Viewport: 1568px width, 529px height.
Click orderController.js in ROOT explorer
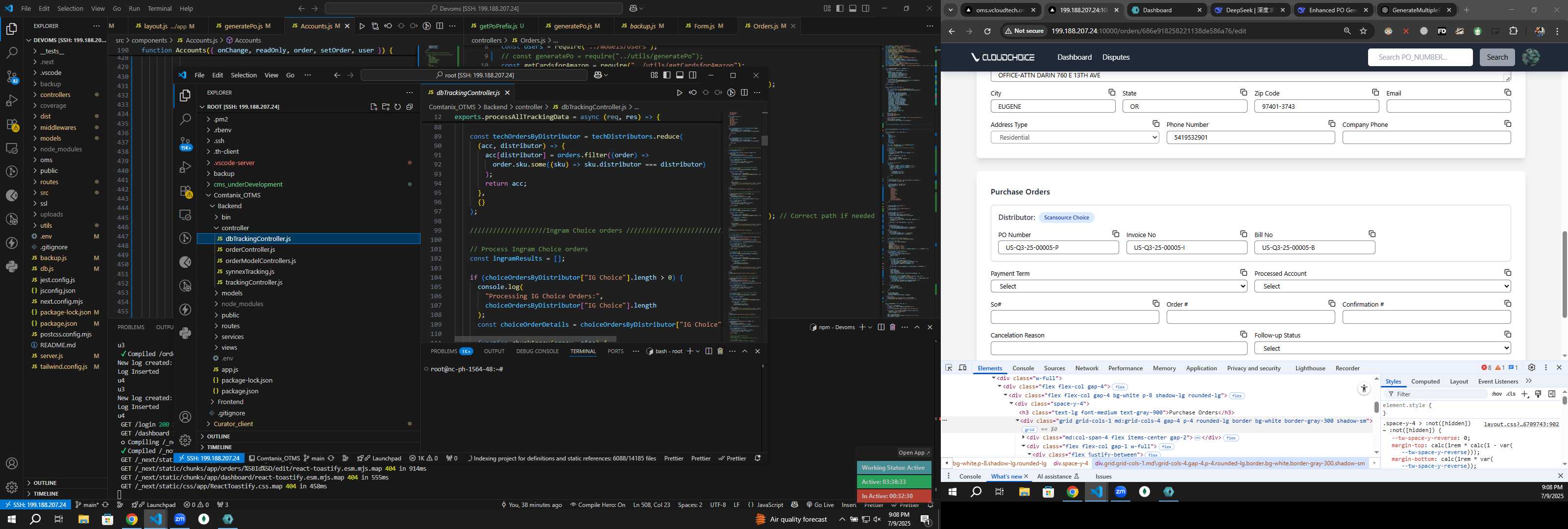point(249,250)
